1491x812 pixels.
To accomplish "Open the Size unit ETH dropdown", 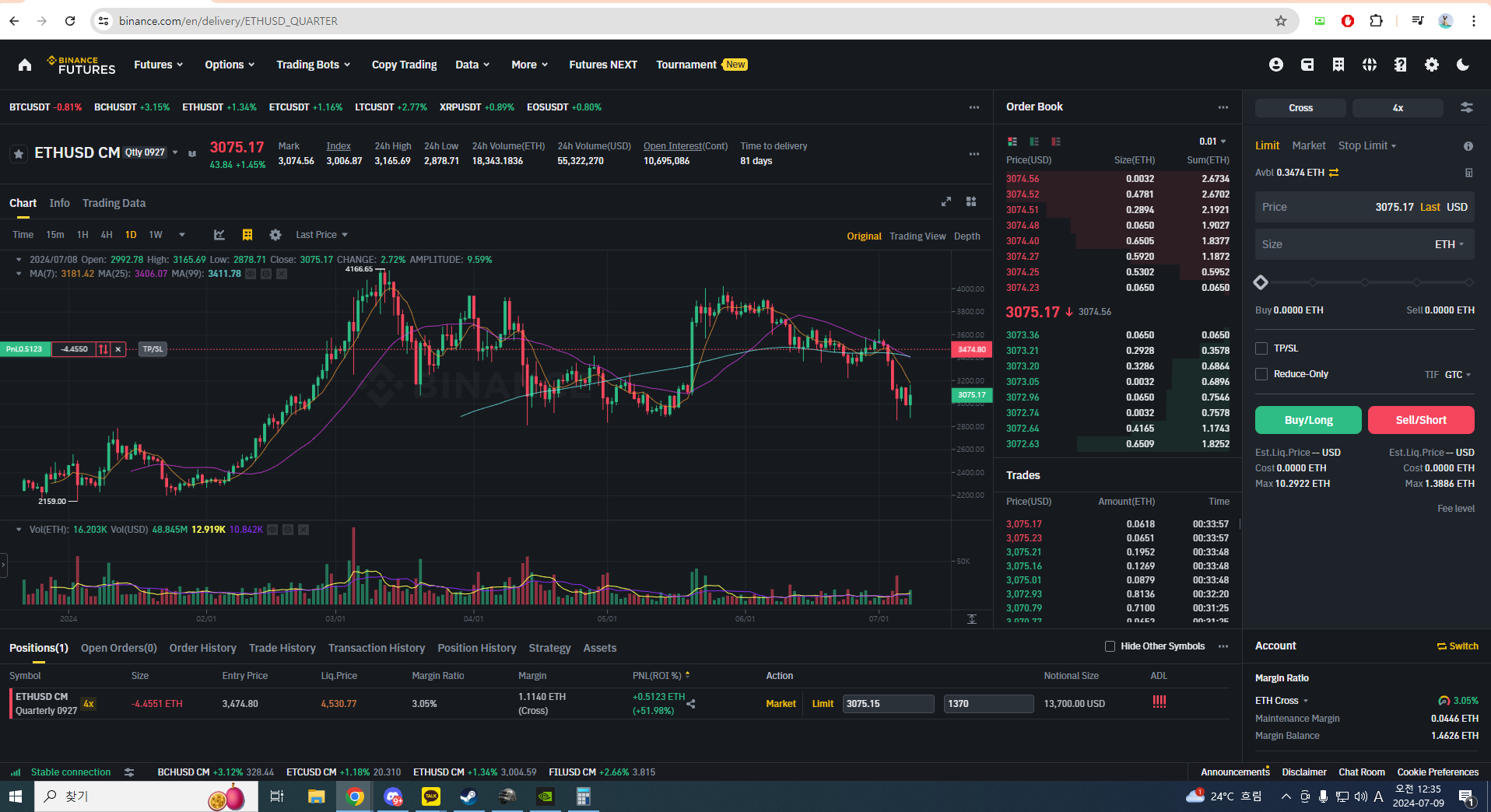I will [x=1449, y=244].
